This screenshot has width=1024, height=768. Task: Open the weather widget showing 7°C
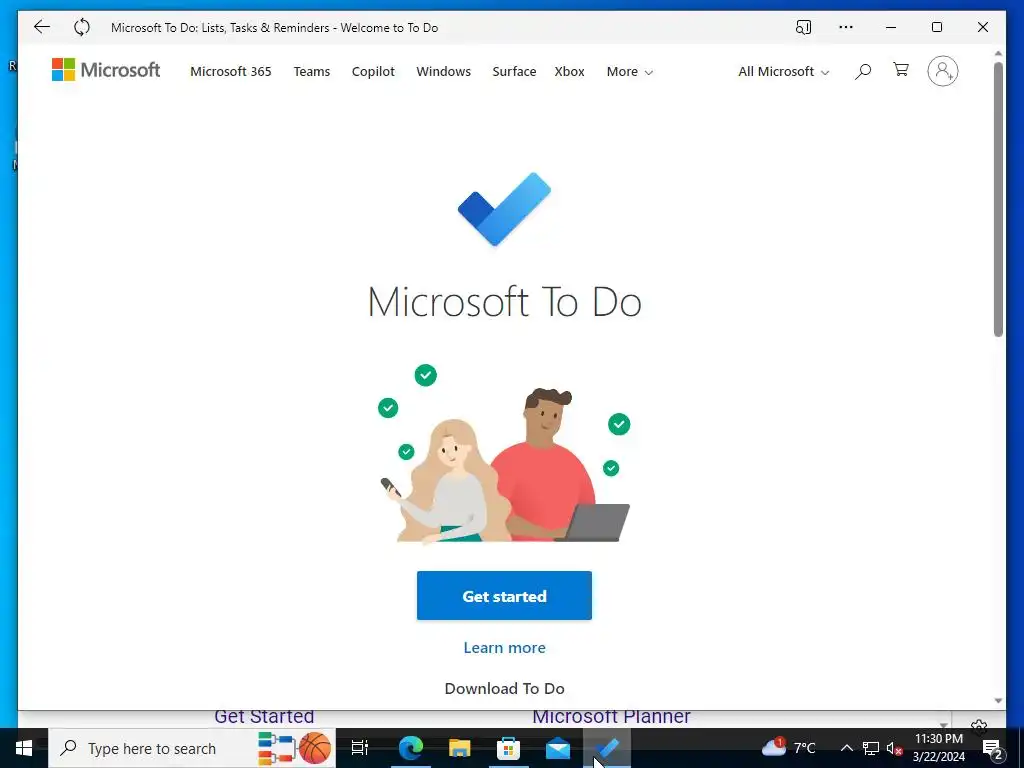pyautogui.click(x=789, y=747)
